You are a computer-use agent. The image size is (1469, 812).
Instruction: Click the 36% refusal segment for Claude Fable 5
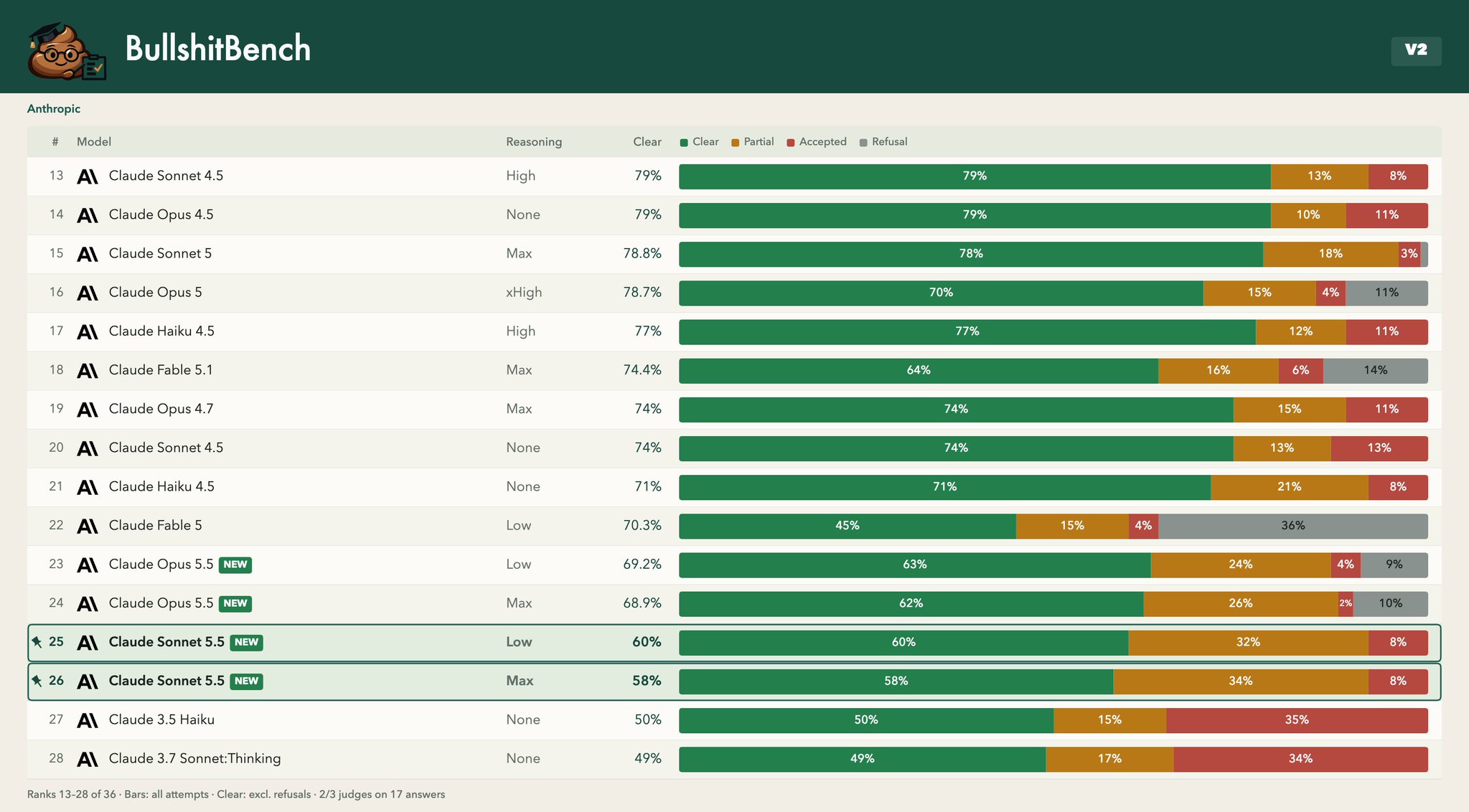[1293, 526]
